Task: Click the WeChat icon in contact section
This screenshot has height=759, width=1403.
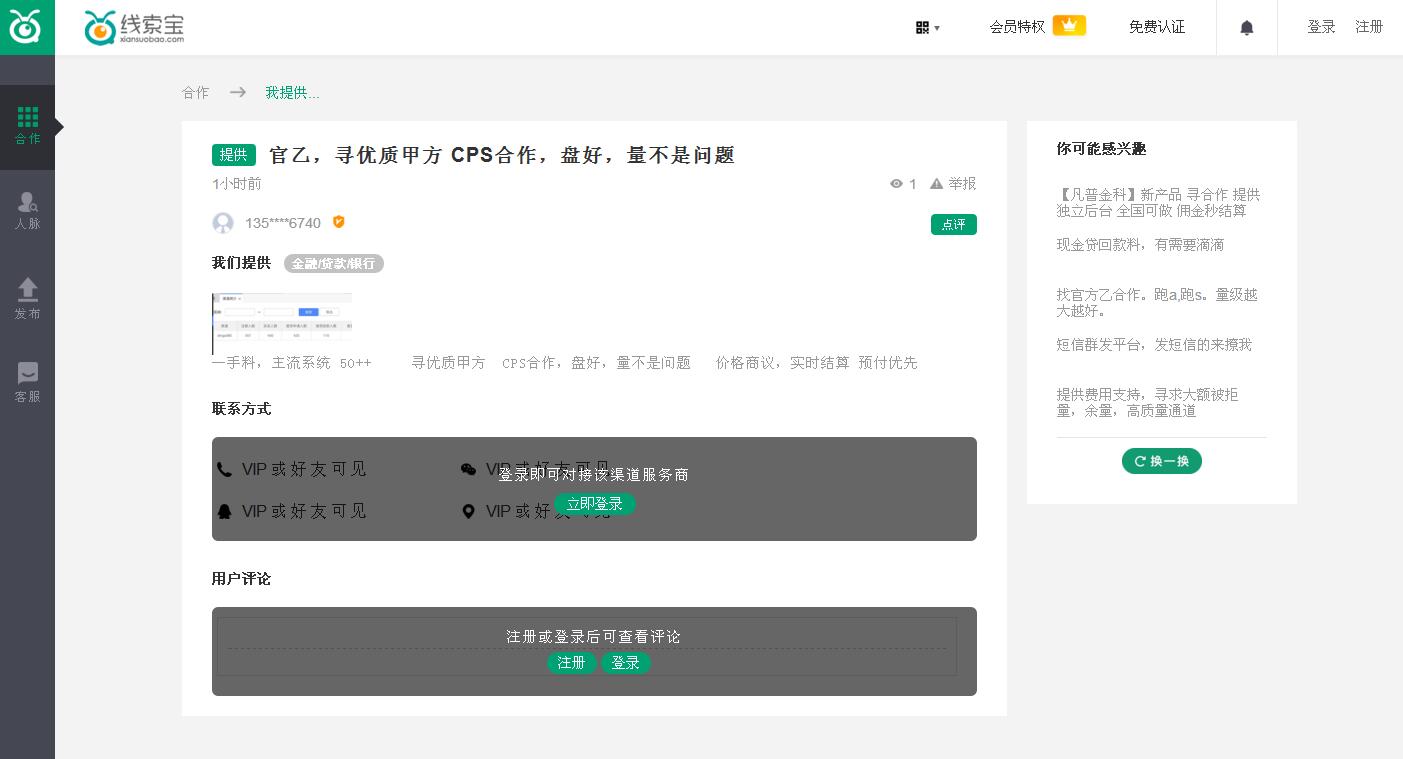Action: [x=469, y=469]
